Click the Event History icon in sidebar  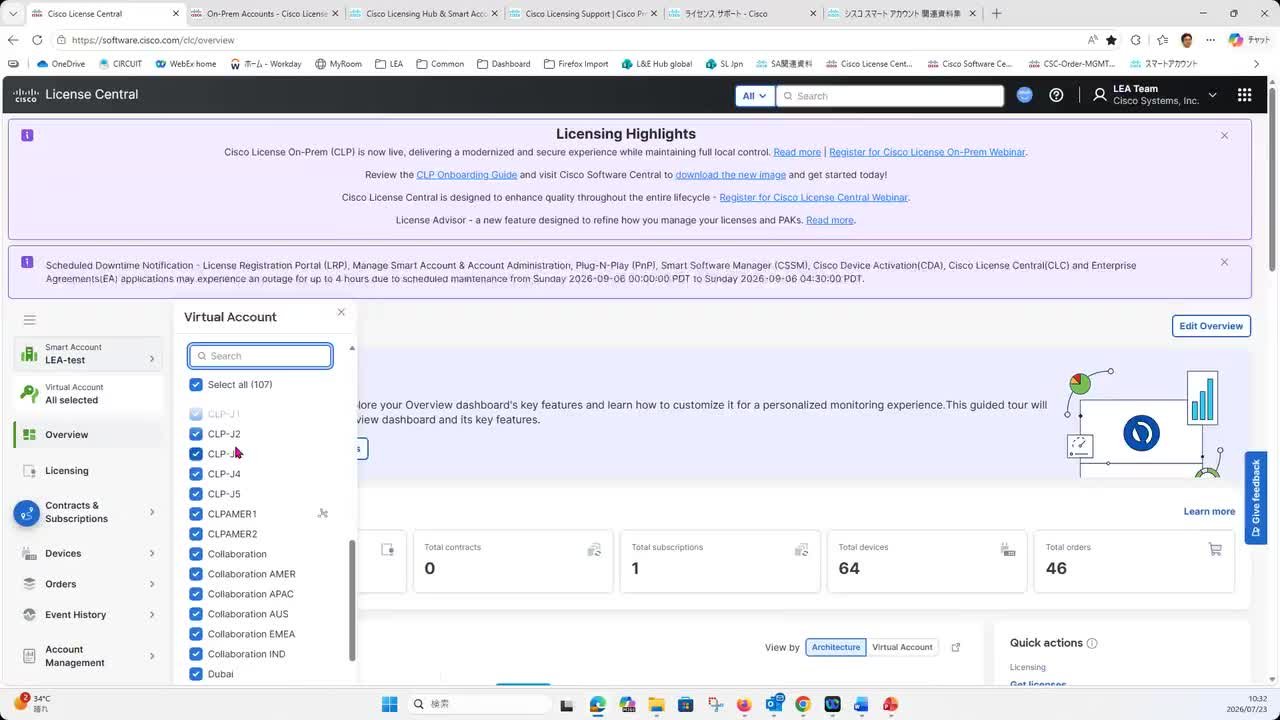pos(29,615)
